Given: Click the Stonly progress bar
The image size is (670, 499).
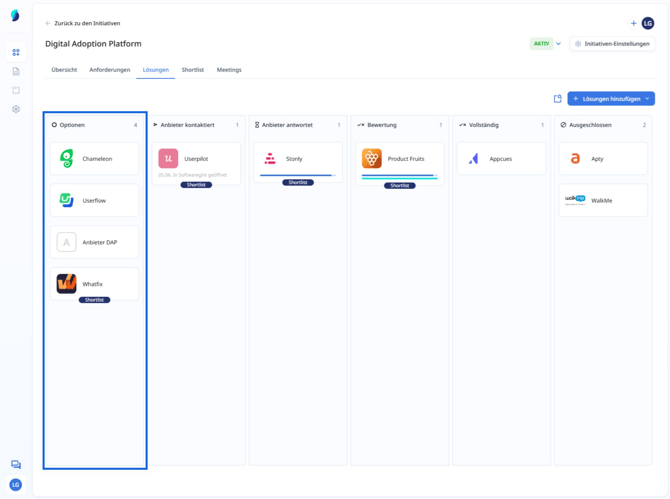Looking at the screenshot, I should pyautogui.click(x=297, y=175).
